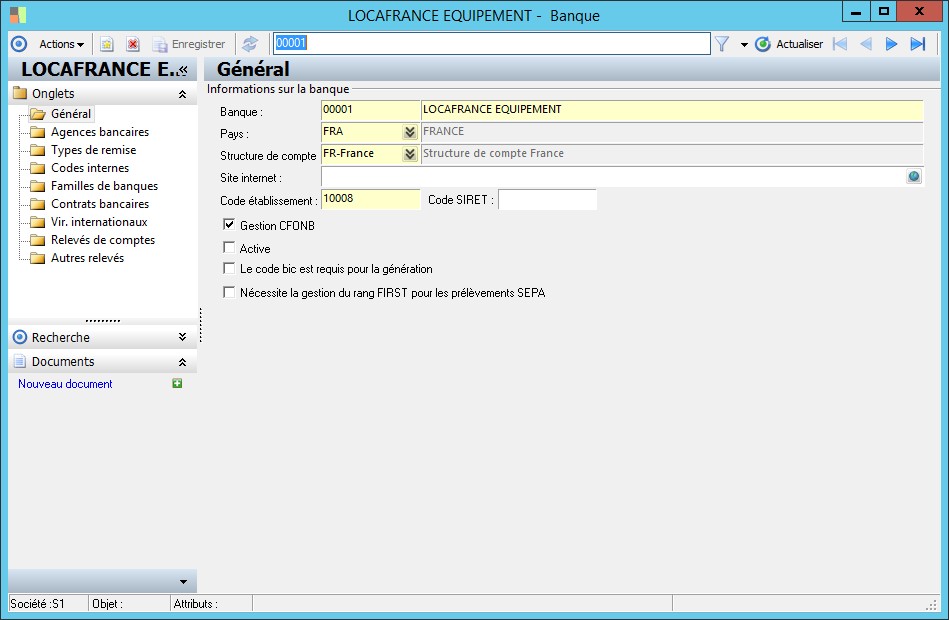Uncheck the Gestion CFONB checkbox

[229, 225]
